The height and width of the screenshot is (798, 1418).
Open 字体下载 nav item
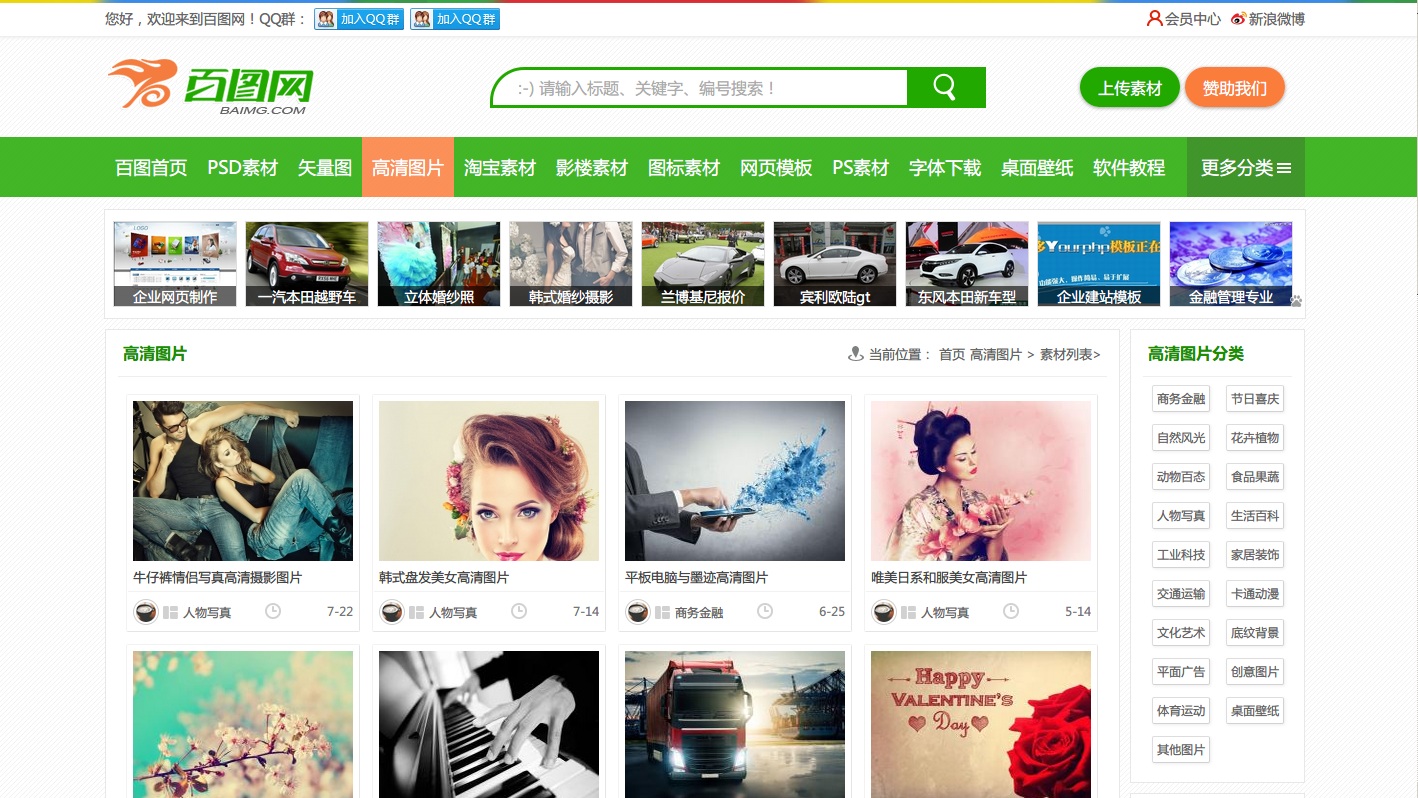(x=945, y=167)
